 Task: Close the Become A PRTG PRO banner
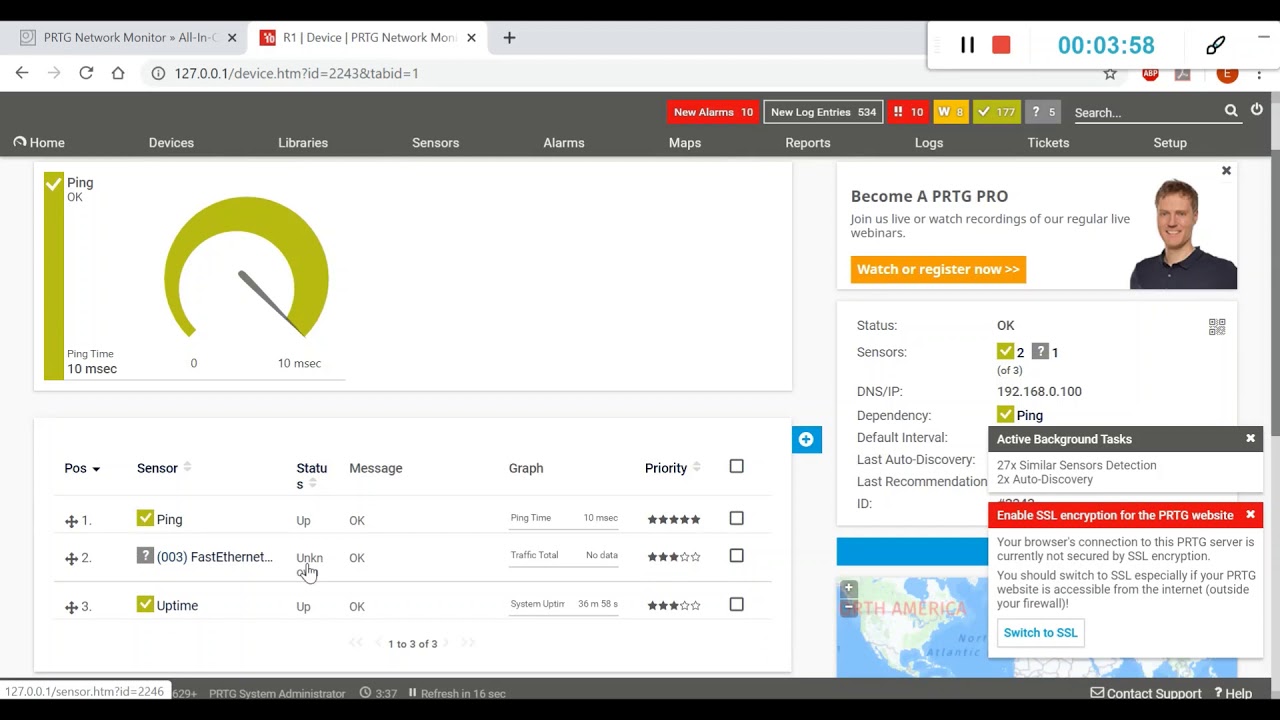(1226, 171)
